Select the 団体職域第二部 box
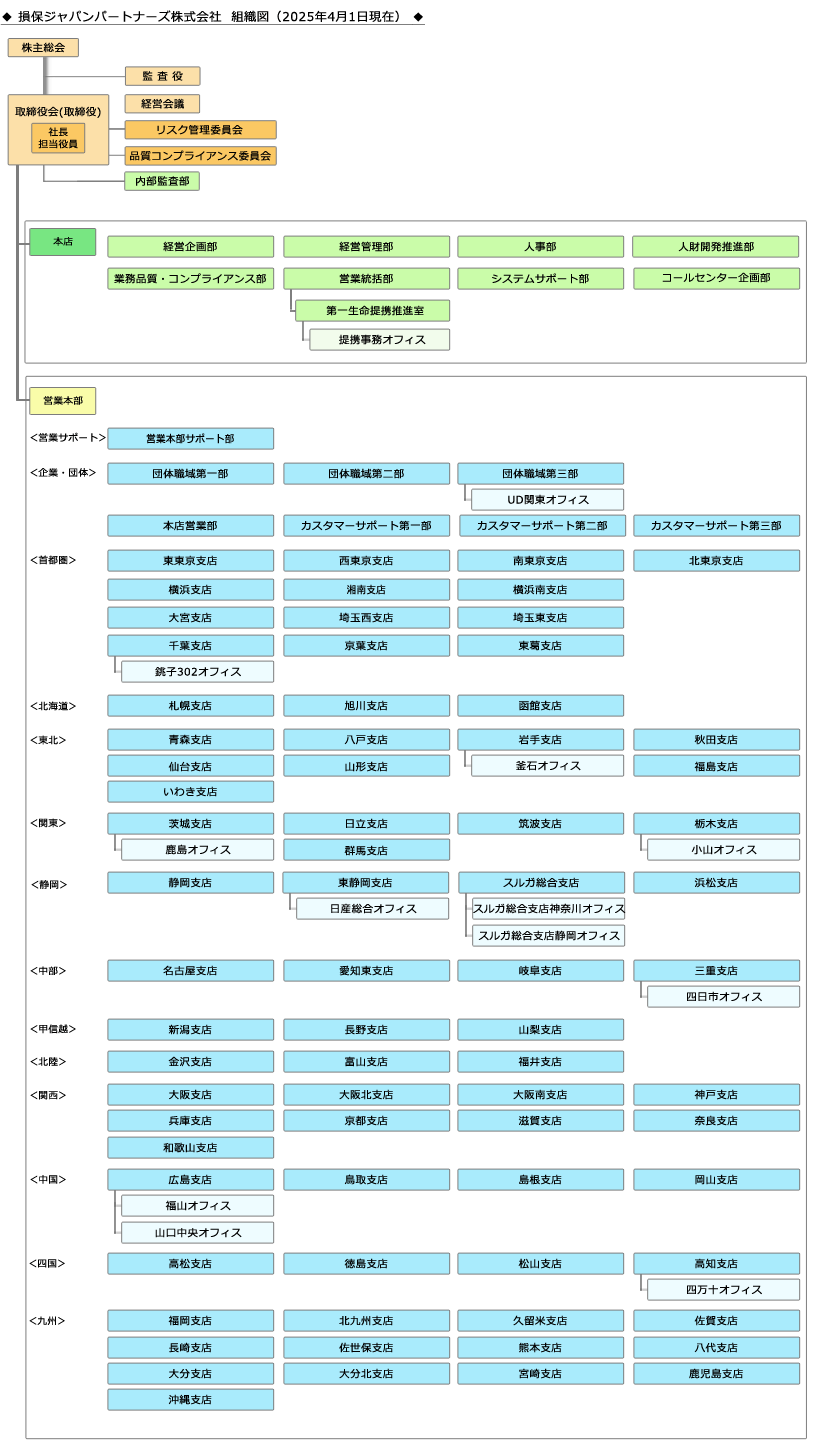The height and width of the screenshot is (1449, 822). tap(366, 474)
